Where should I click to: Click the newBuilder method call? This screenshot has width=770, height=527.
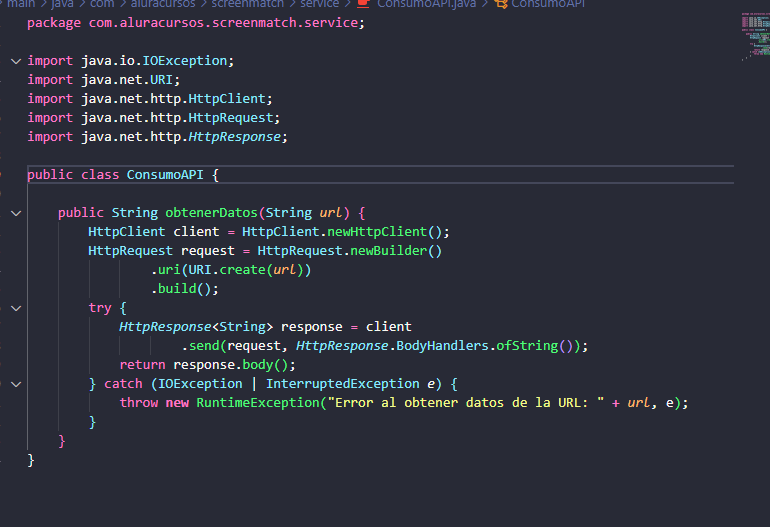coord(388,251)
